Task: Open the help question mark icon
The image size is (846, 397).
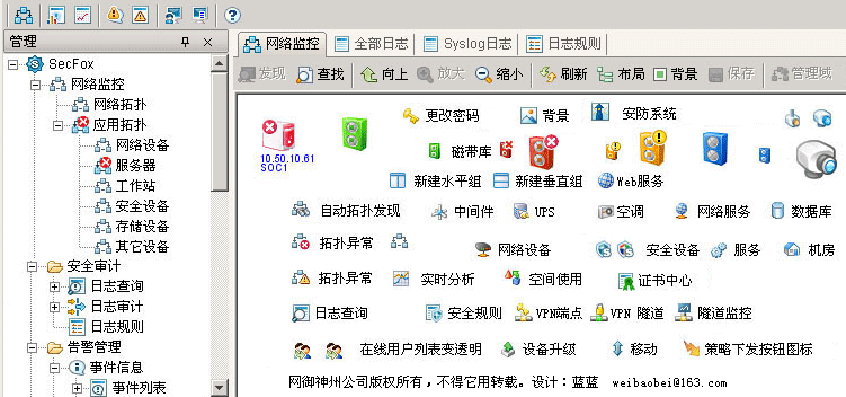Action: point(232,15)
